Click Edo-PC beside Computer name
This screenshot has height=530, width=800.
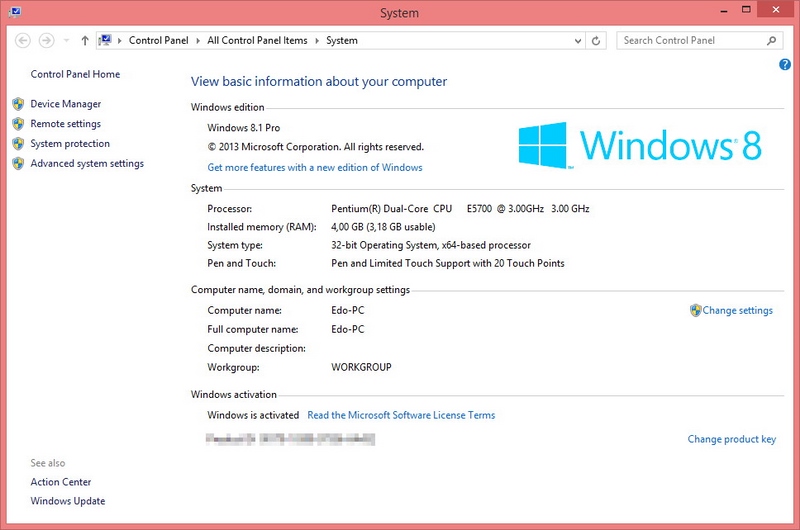click(347, 310)
